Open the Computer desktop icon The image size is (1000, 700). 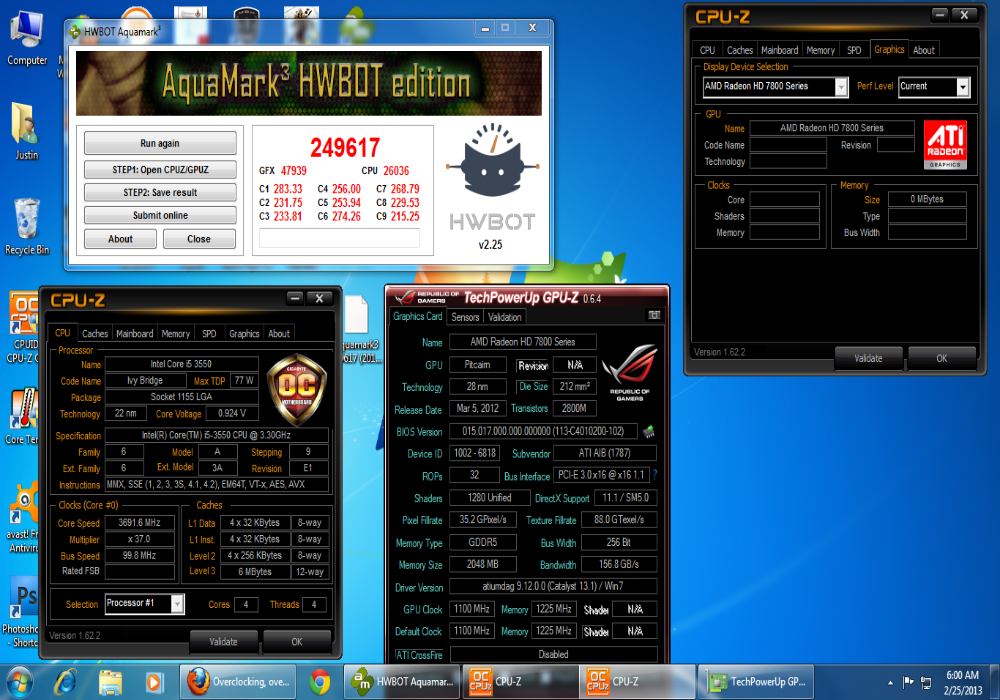(27, 38)
